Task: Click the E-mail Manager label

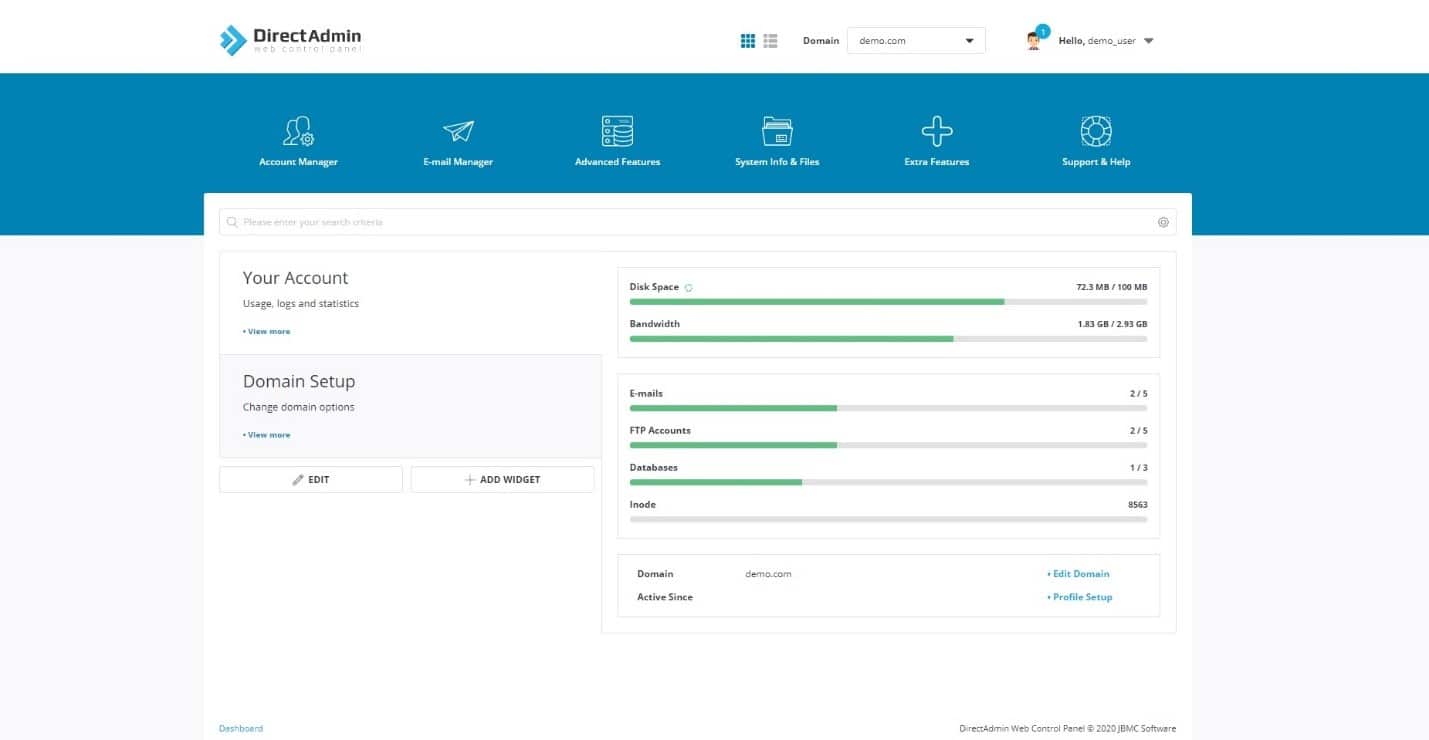Action: point(458,162)
